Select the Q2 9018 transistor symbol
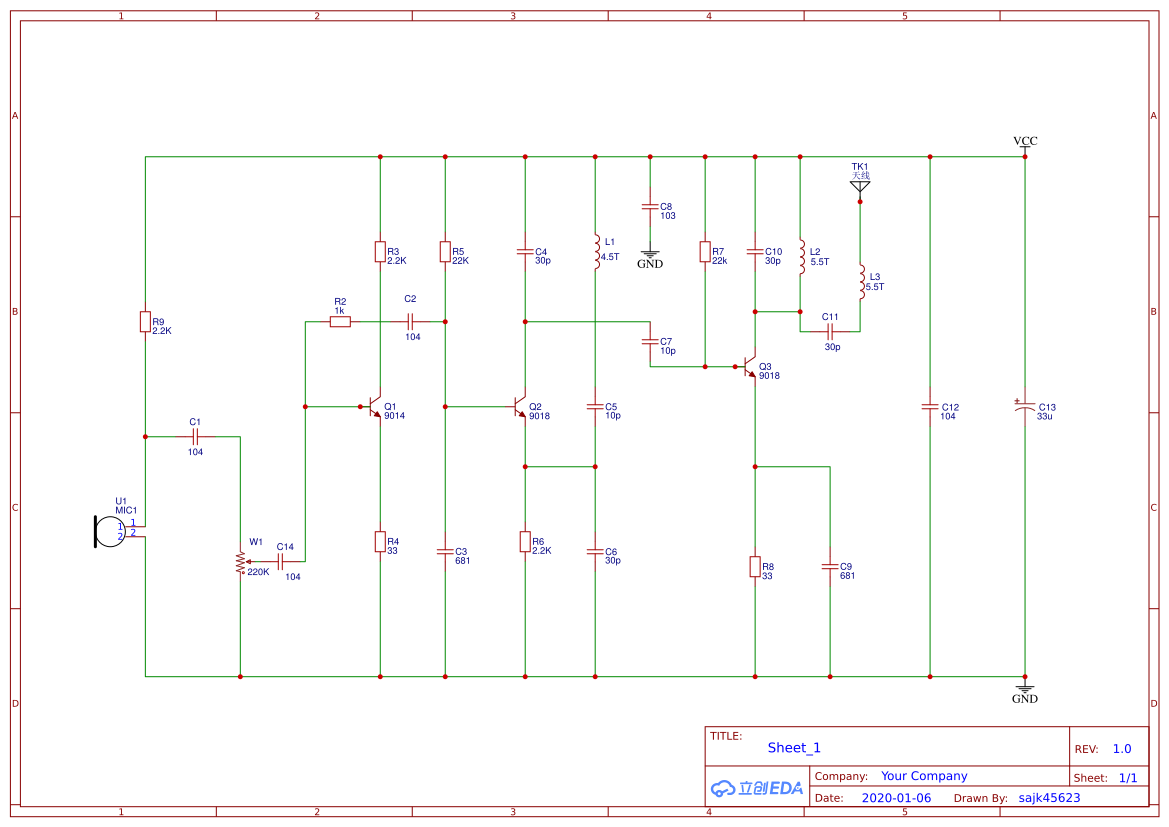Image resolution: width=1169 pixels, height=827 pixels. tap(519, 407)
